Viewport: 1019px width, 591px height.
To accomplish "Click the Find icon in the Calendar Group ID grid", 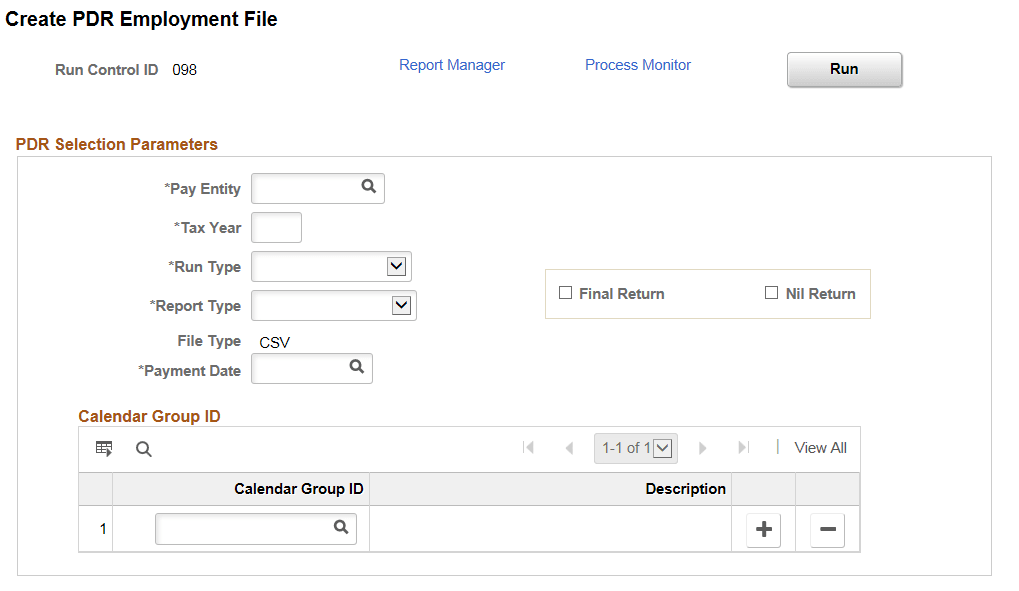I will click(x=143, y=448).
